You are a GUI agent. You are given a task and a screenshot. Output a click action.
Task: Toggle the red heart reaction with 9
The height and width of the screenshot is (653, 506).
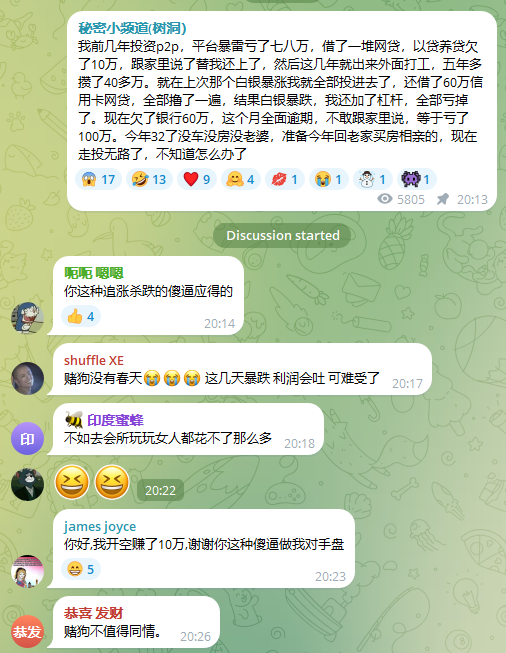[x=197, y=179]
